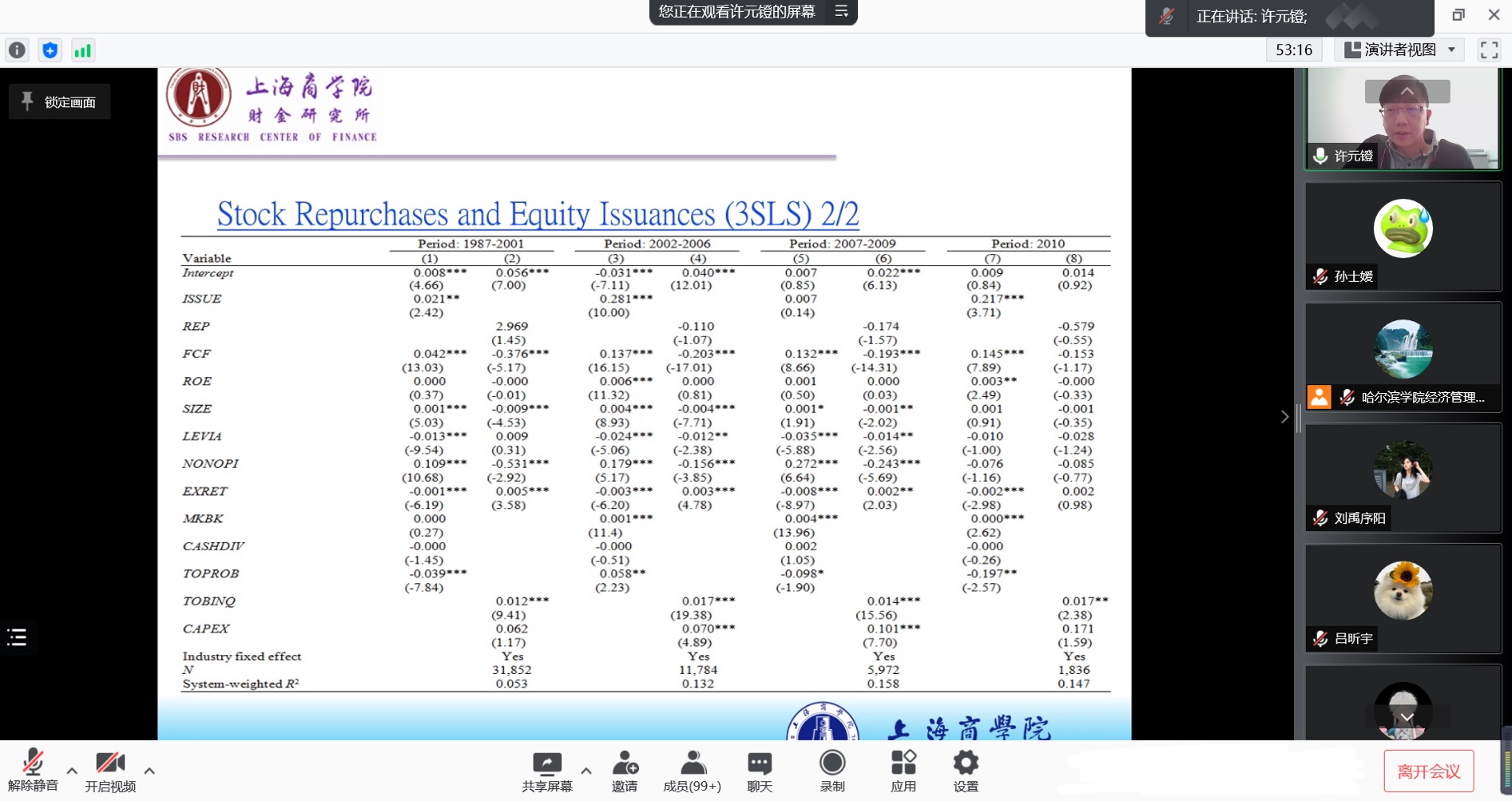The height and width of the screenshot is (801, 1512).
Task: Expand the audio options arrow beside the microphone
Action: [72, 771]
